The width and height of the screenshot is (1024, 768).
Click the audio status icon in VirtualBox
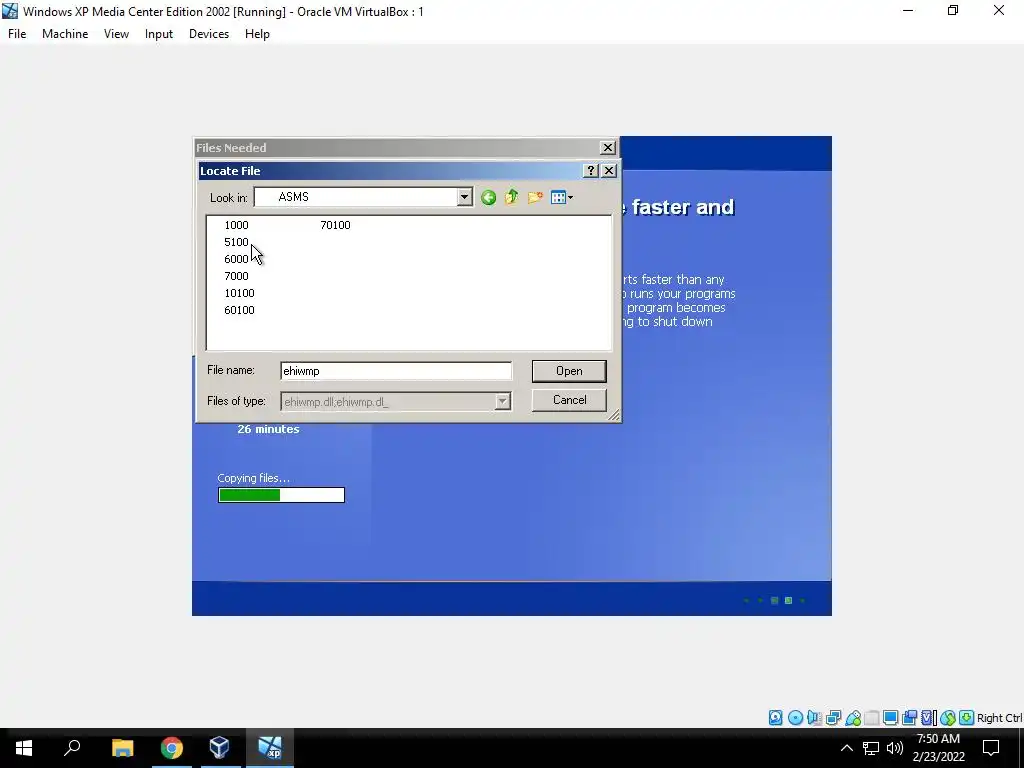[x=814, y=718]
